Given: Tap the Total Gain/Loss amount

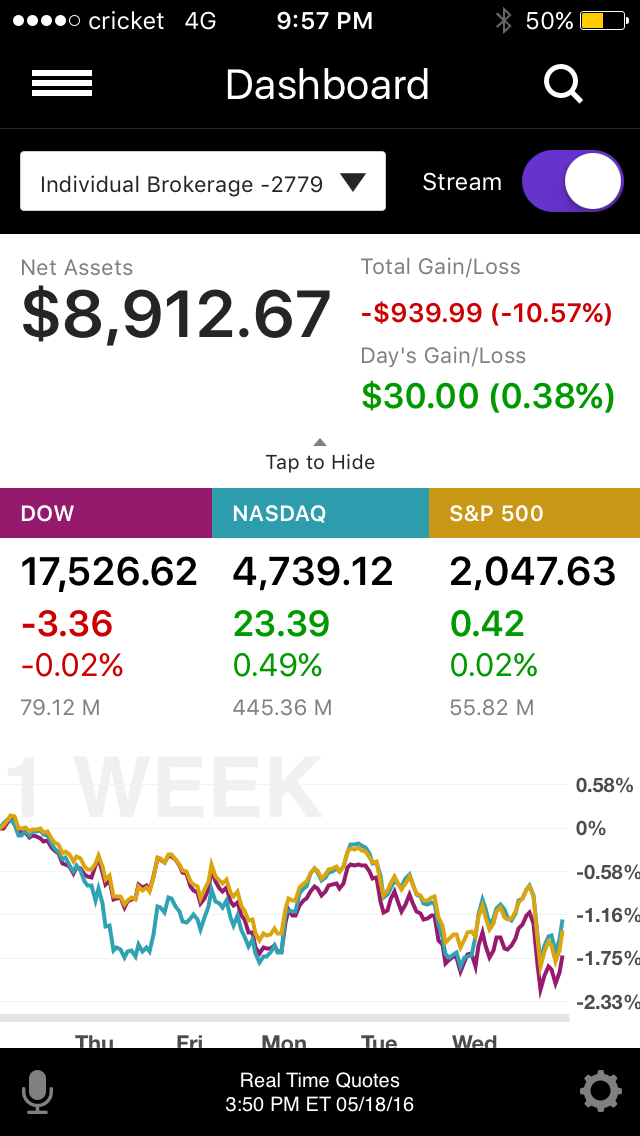Looking at the screenshot, I should point(486,313).
